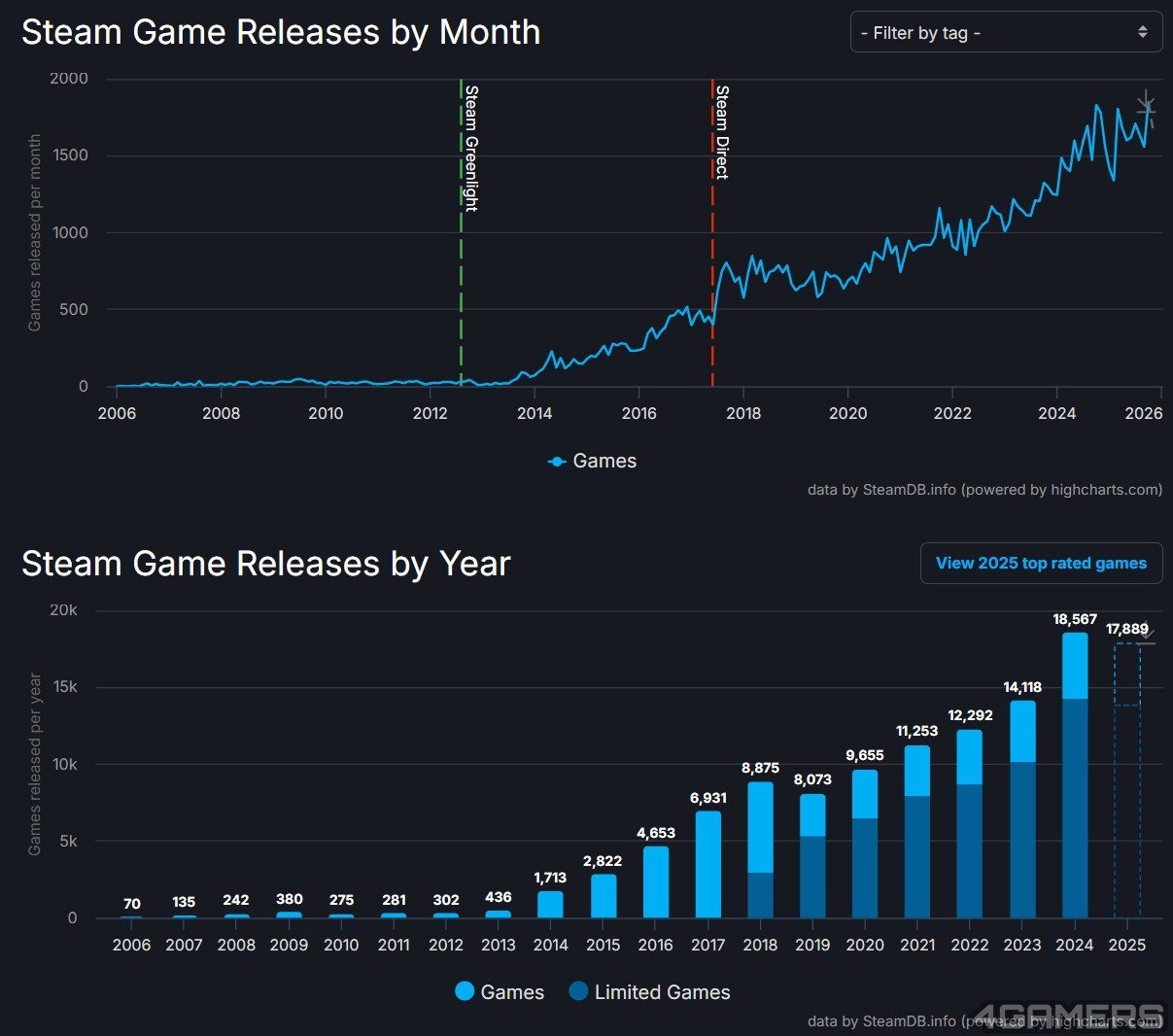Select the dashed 2025 projected bar
This screenshot has height=1036, width=1173.
point(1126,777)
